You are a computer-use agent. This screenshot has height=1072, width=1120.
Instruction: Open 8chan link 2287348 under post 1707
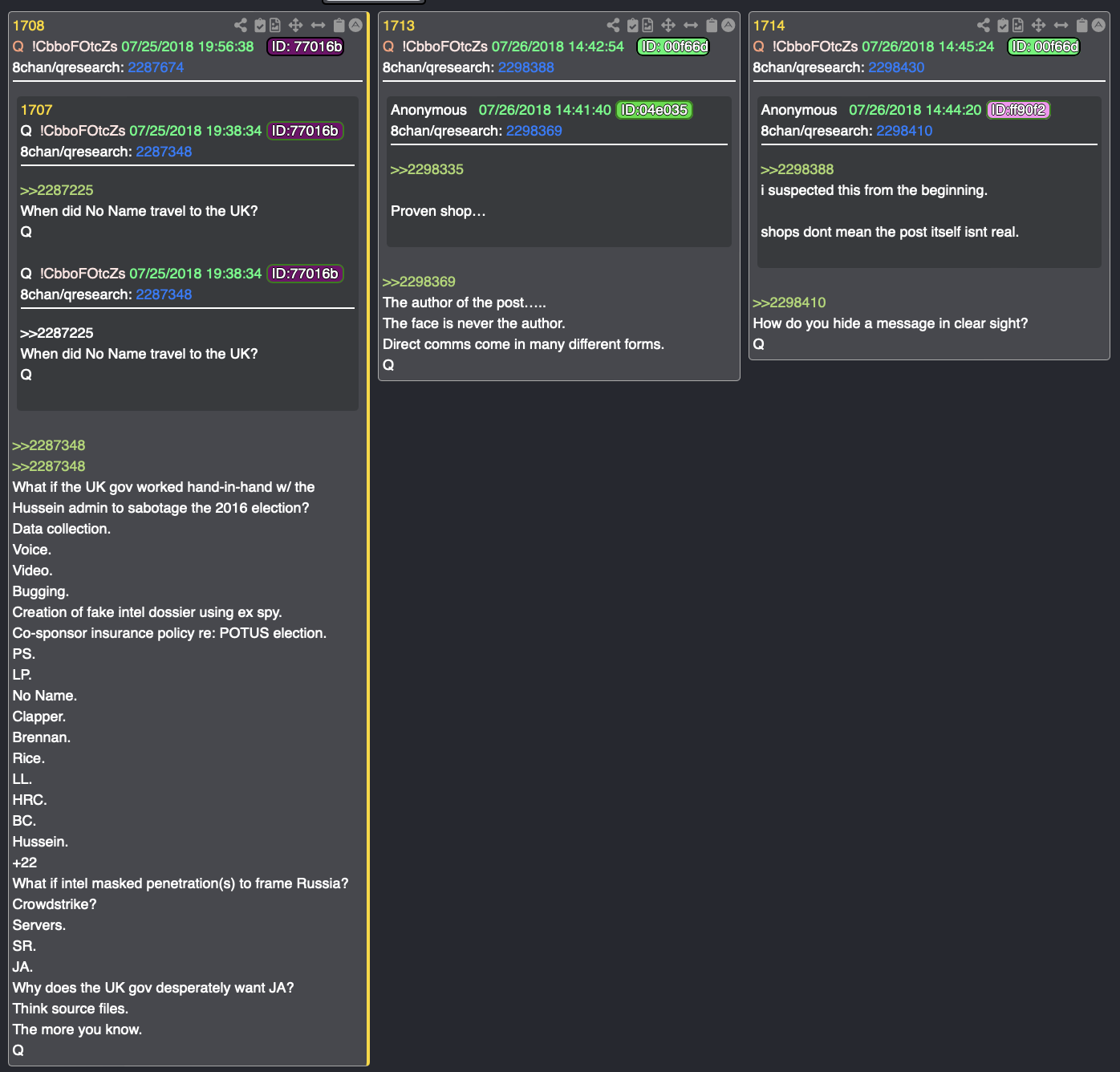164,152
